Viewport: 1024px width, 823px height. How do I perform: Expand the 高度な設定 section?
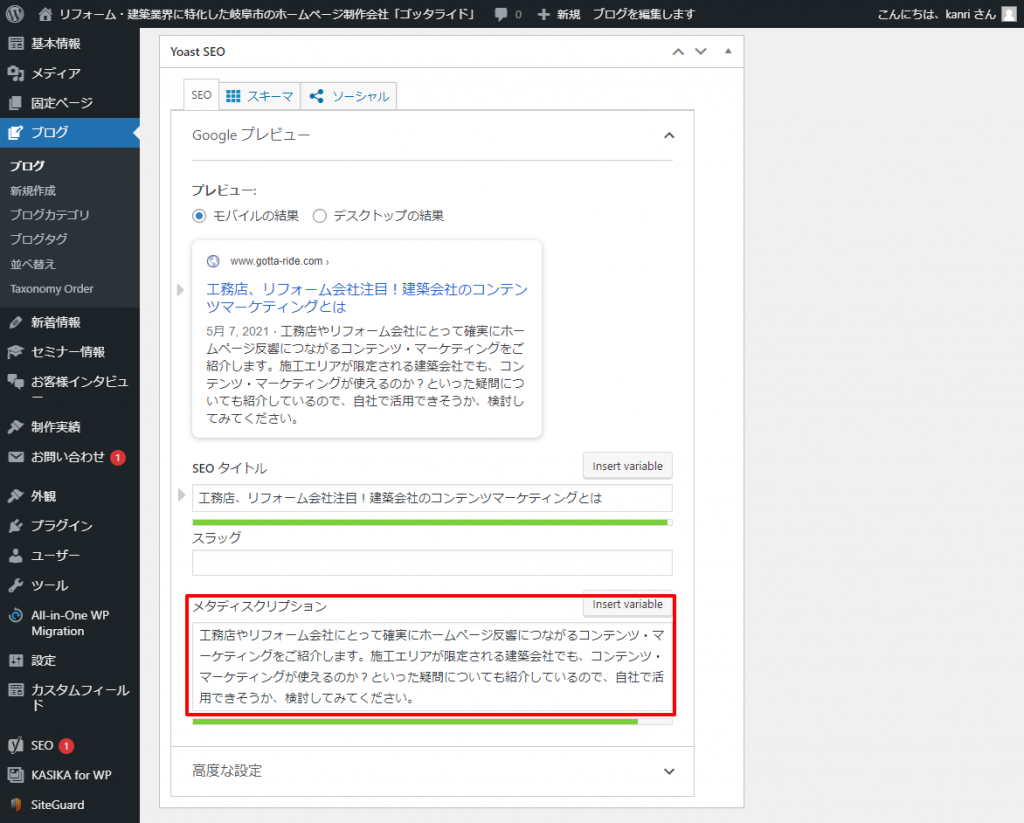pos(669,771)
